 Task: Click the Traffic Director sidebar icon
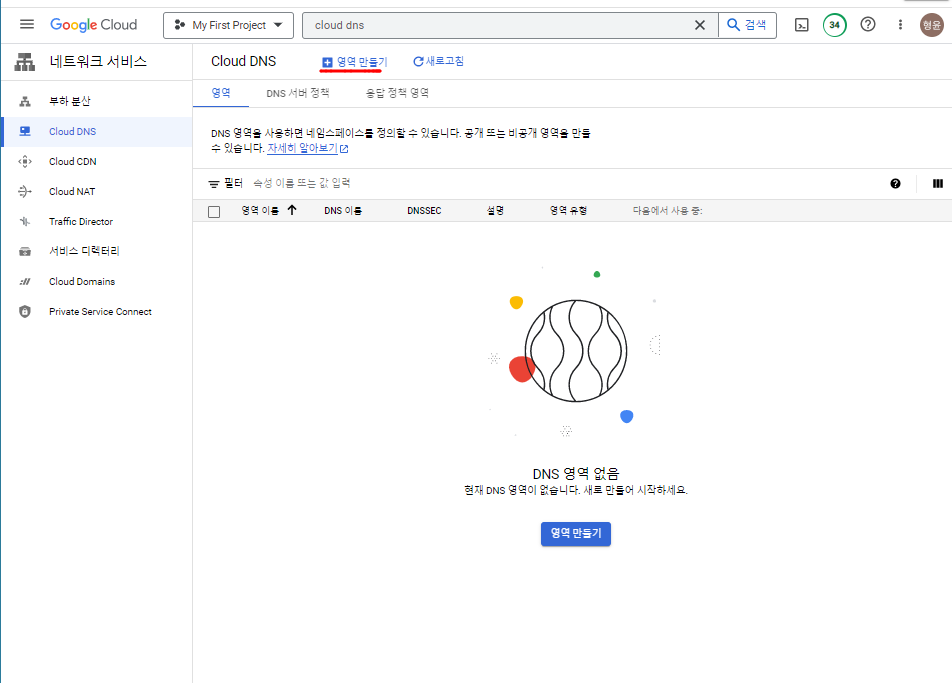pyautogui.click(x=25, y=222)
